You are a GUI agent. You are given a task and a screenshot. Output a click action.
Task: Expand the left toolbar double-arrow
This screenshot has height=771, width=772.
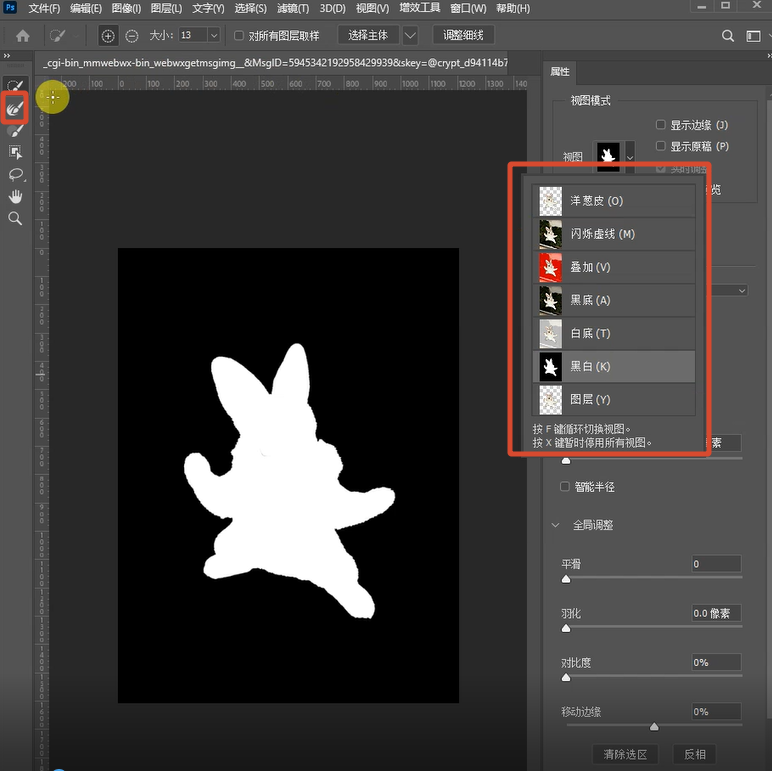(x=7, y=56)
